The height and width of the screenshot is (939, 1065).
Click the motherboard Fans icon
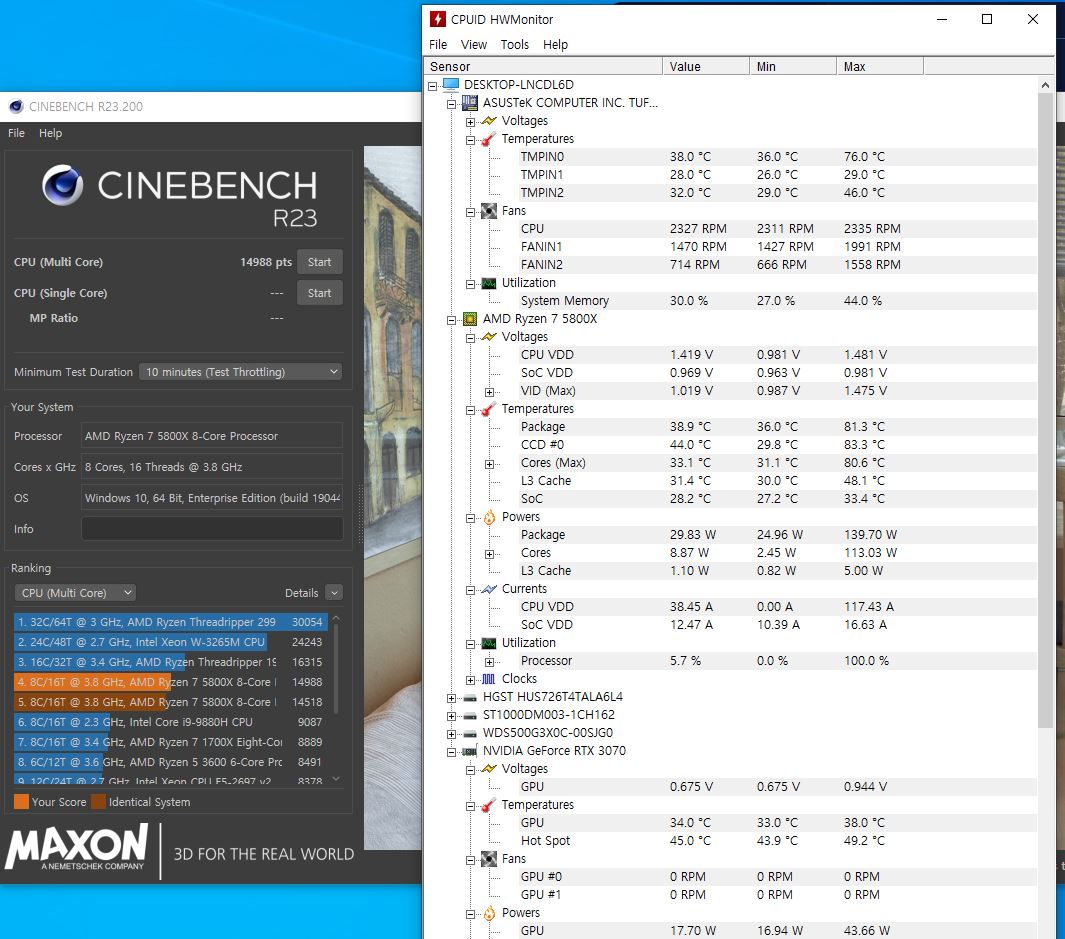489,211
